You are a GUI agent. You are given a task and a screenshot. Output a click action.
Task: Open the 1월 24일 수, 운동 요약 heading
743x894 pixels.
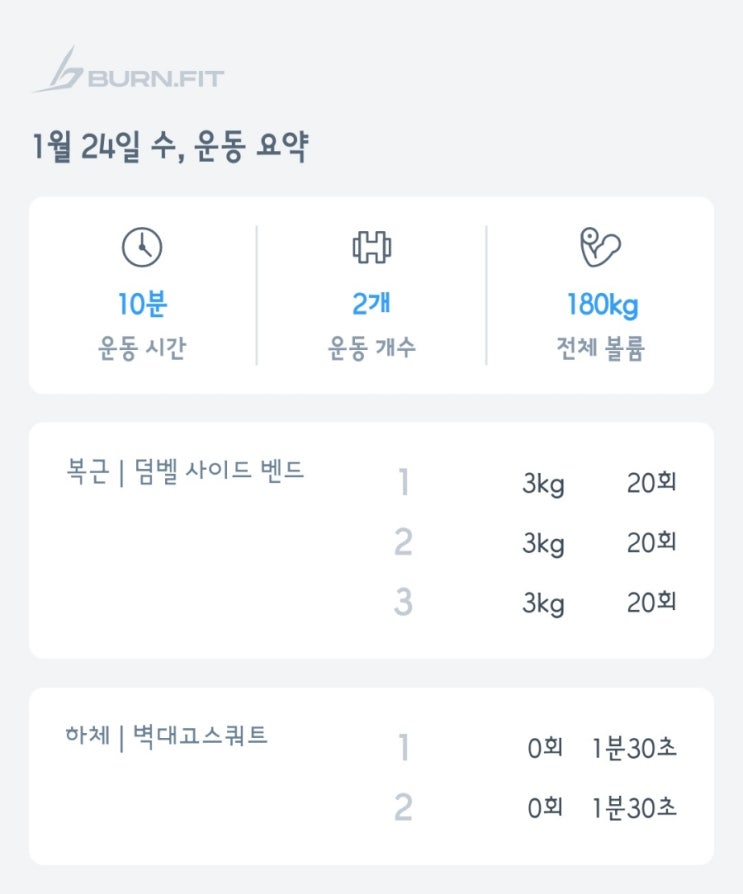[170, 147]
